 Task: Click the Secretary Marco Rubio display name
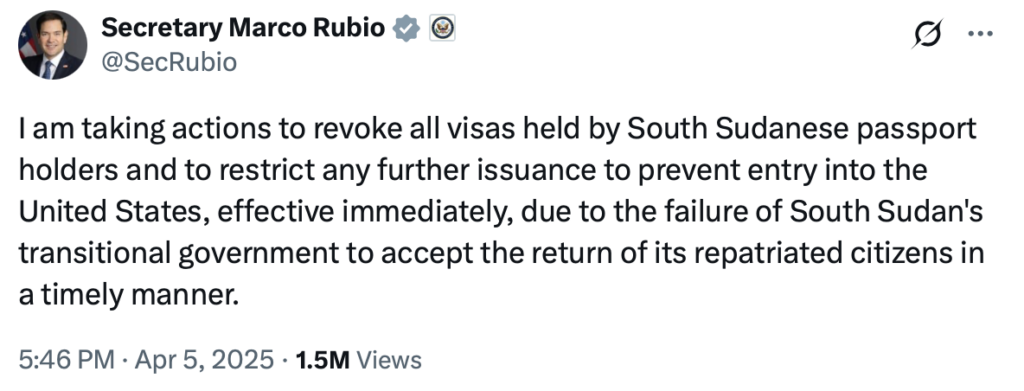[x=243, y=28]
